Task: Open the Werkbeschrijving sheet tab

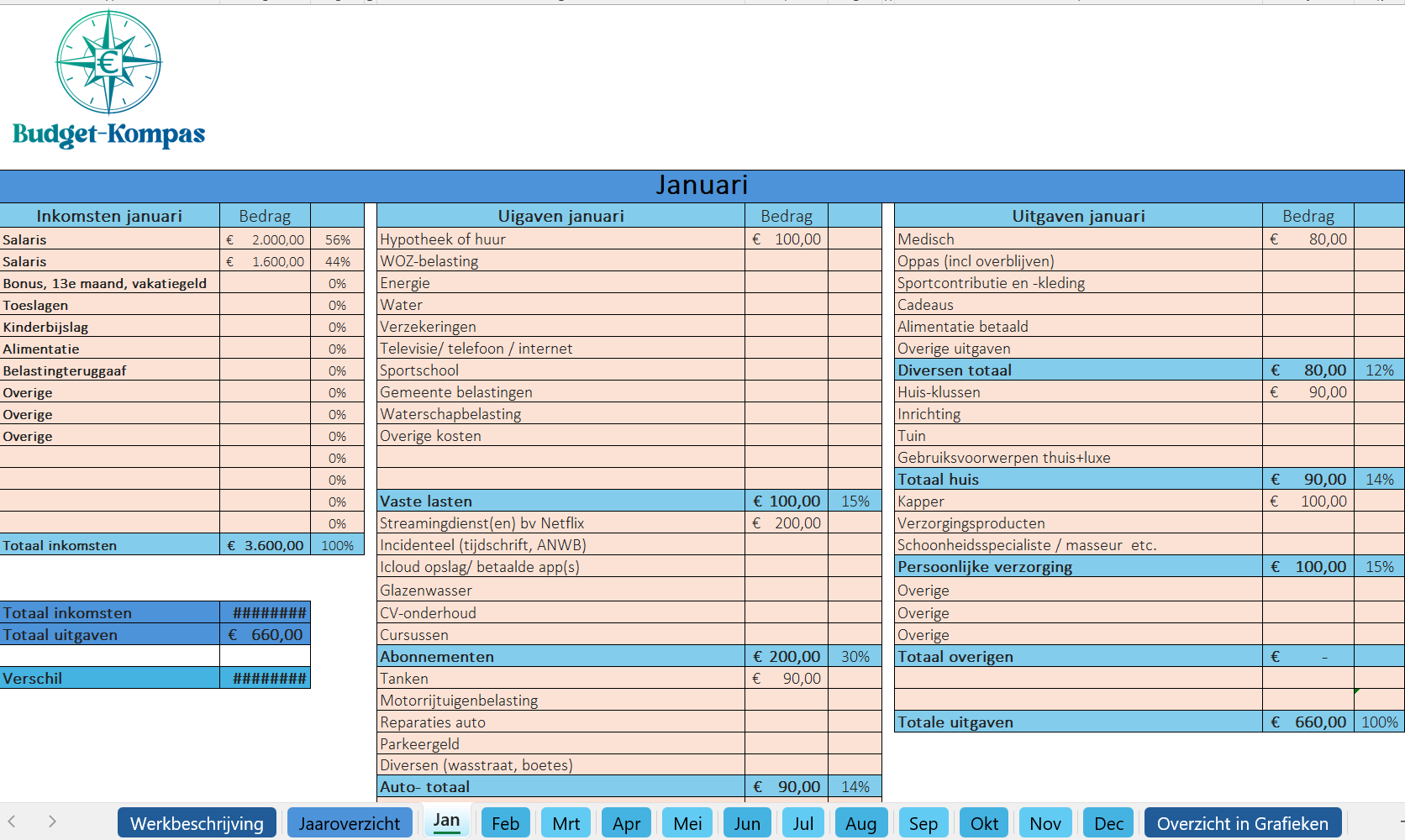Action: [x=197, y=823]
